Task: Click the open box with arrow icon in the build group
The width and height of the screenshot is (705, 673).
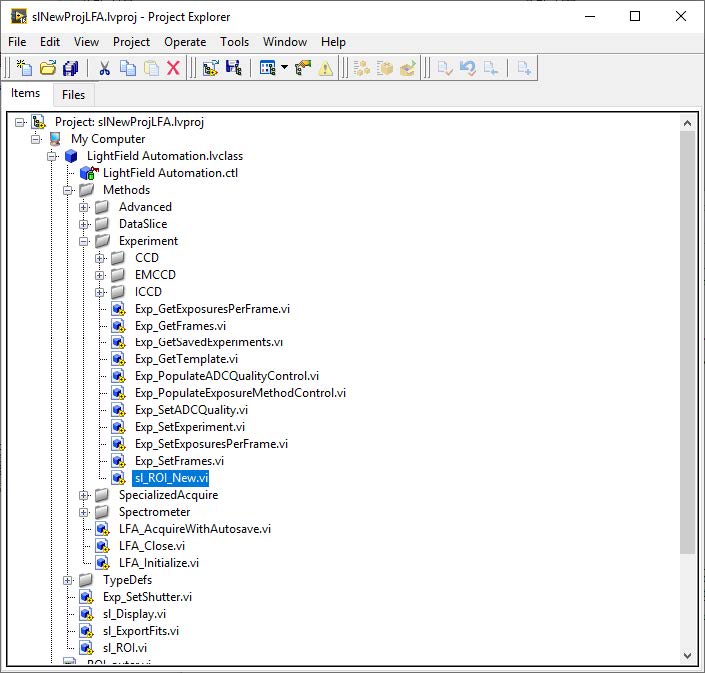Action: click(408, 68)
